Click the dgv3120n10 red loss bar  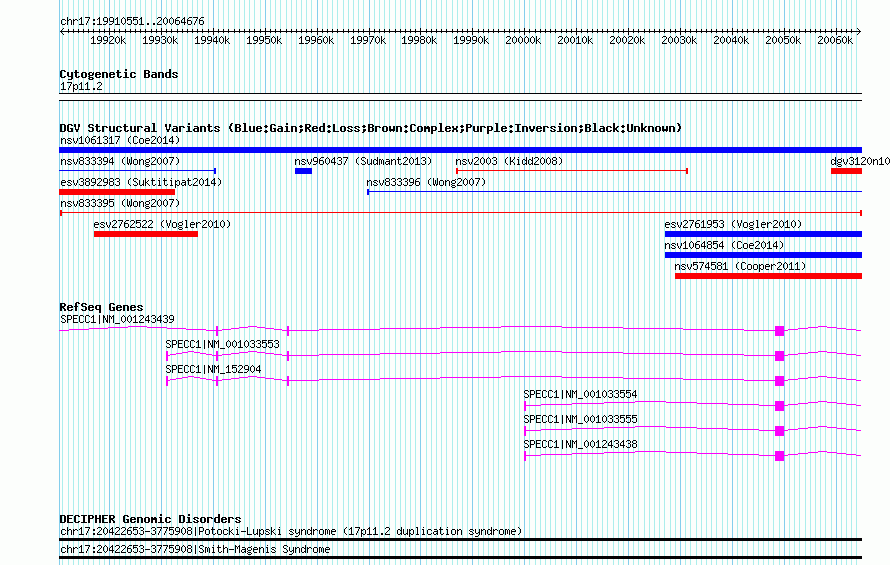click(x=846, y=171)
